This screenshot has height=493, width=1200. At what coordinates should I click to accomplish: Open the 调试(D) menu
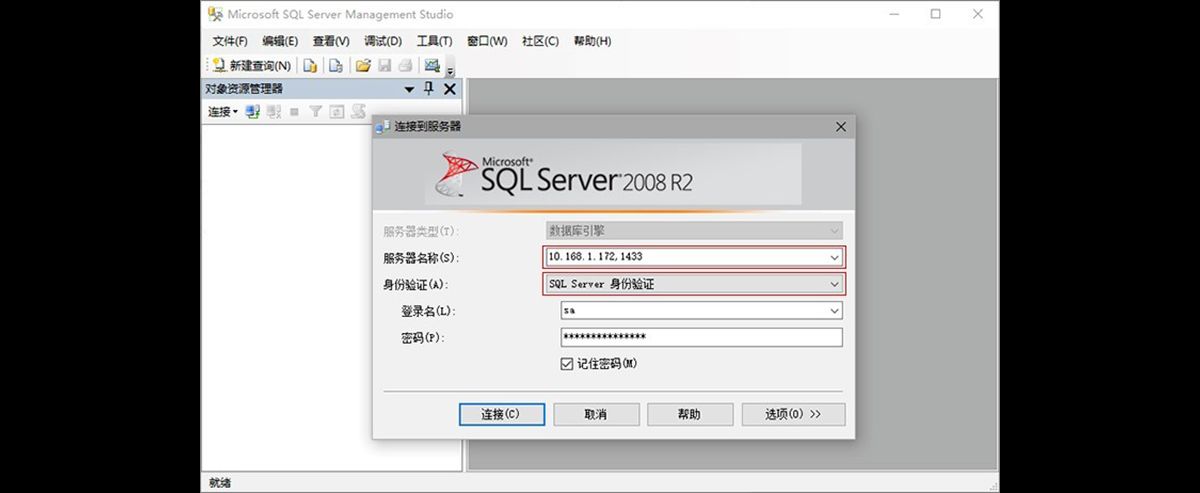click(383, 41)
